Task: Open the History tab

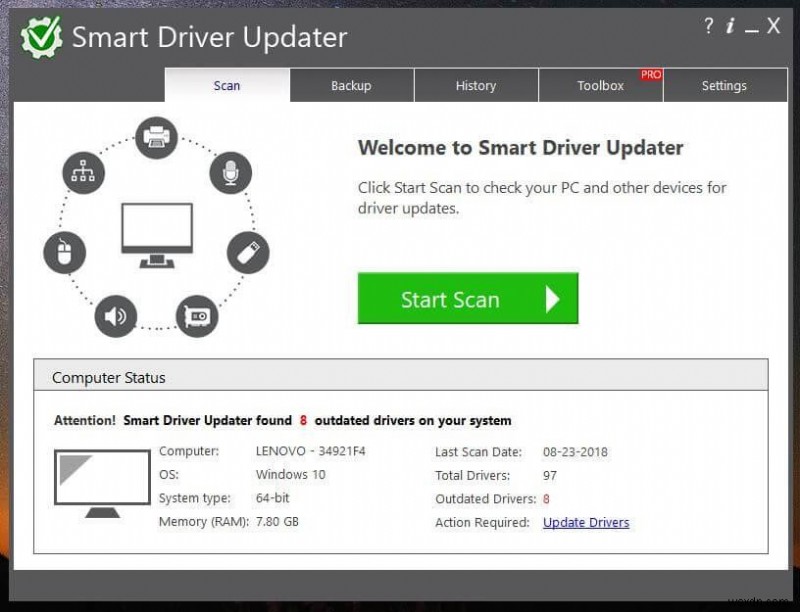Action: 476,85
